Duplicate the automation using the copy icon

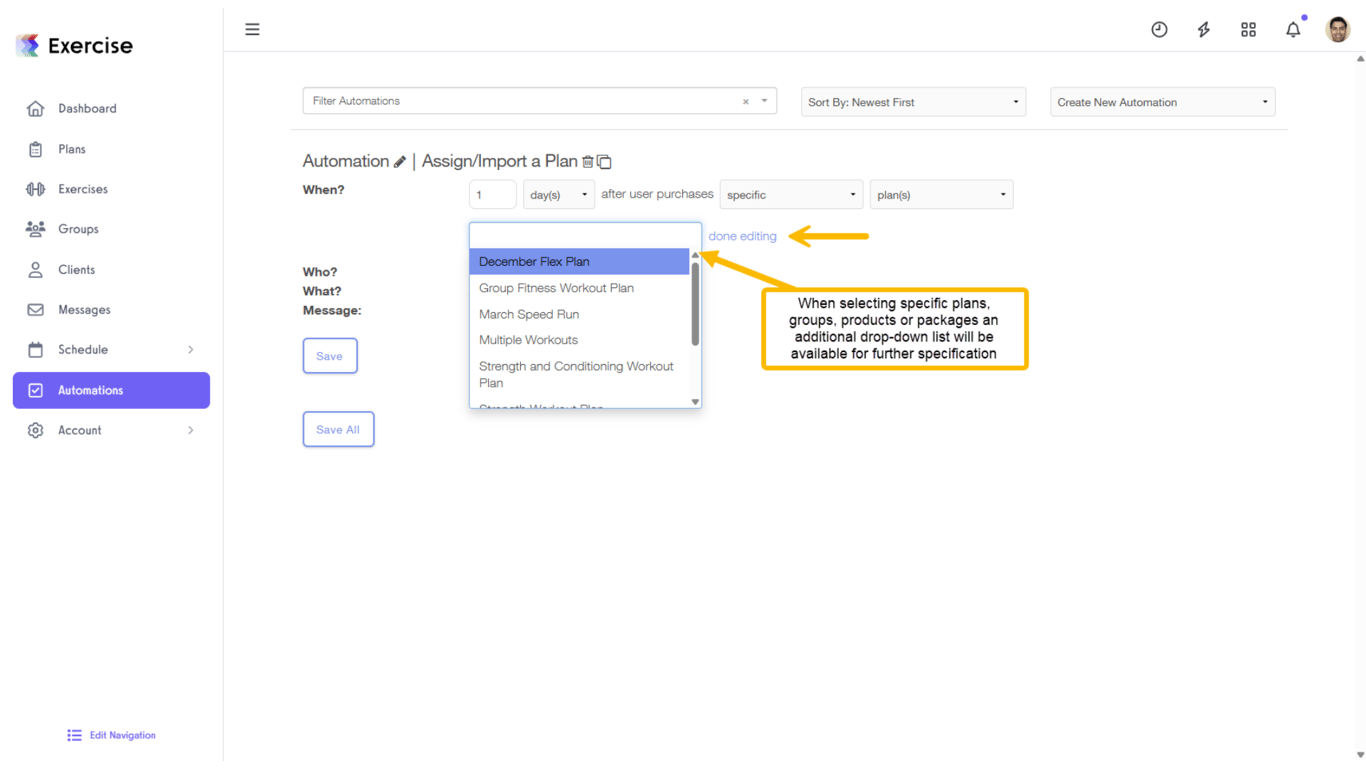pos(604,161)
